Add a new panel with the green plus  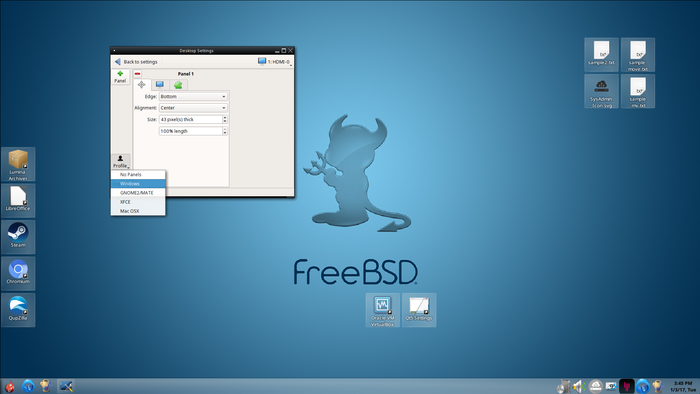click(x=120, y=77)
